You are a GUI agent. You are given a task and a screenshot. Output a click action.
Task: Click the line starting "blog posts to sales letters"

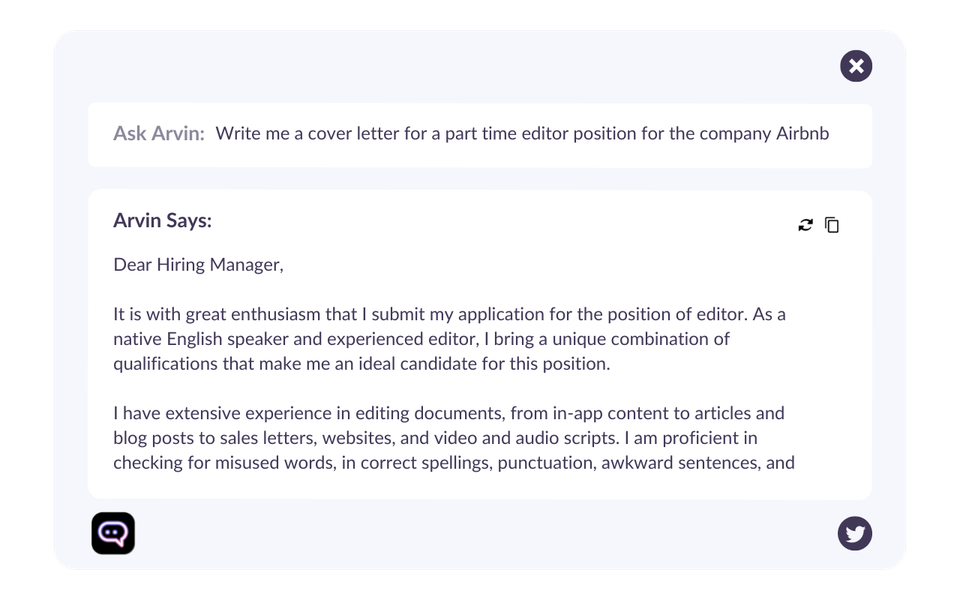(x=435, y=438)
